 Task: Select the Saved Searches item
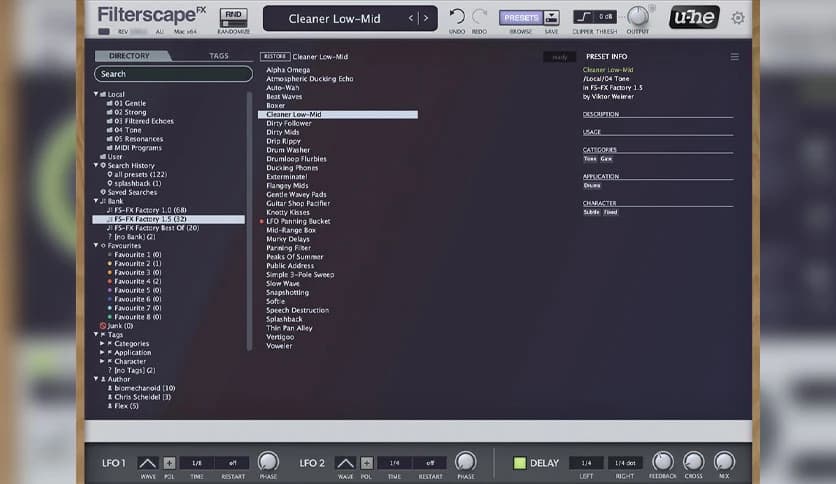[x=128, y=192]
